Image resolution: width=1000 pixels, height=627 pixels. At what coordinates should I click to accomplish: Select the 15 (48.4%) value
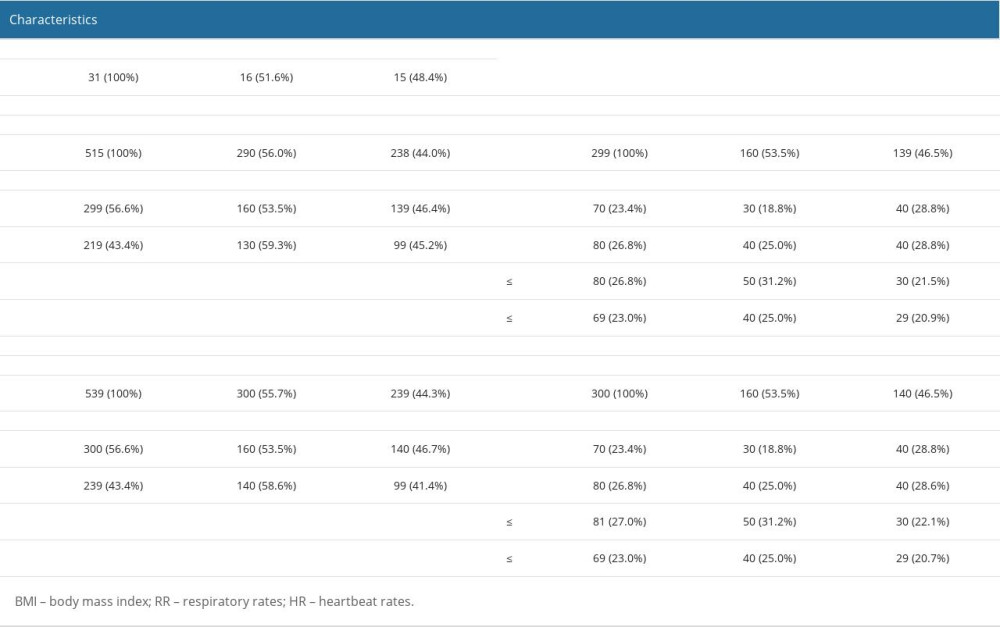pos(421,77)
